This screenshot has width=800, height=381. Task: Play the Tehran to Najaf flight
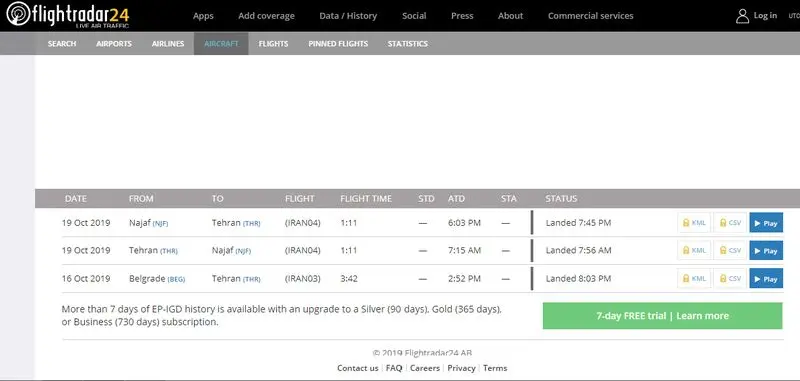click(x=766, y=250)
